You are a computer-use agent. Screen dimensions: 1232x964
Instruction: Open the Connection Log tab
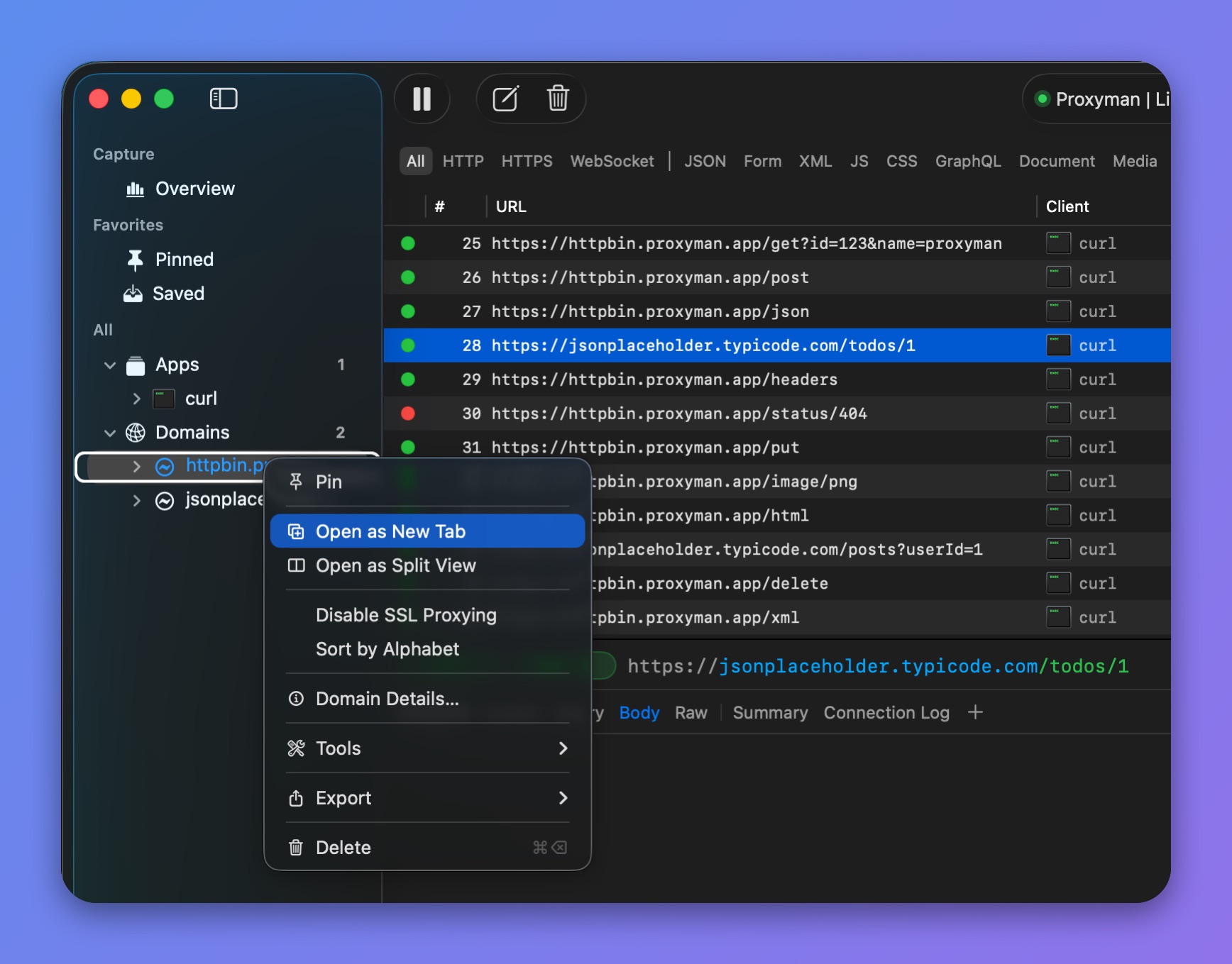click(x=886, y=713)
